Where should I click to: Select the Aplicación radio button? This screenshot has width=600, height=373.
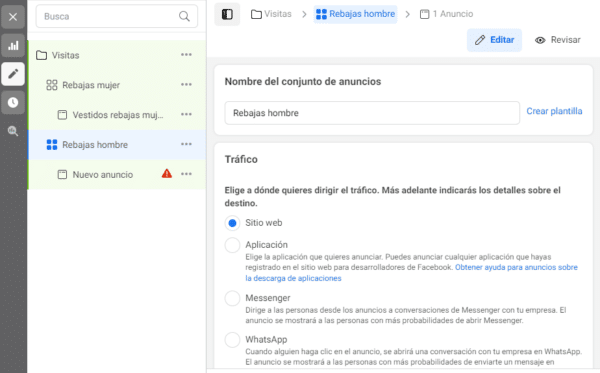coord(232,245)
